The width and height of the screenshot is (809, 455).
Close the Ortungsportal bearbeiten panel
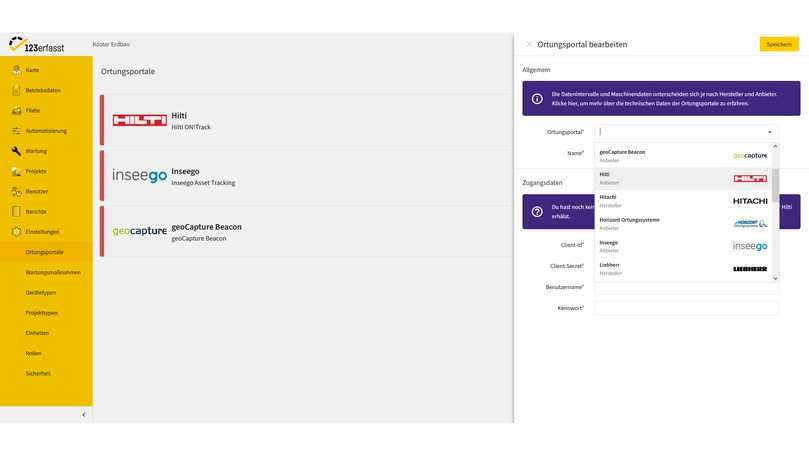529,44
